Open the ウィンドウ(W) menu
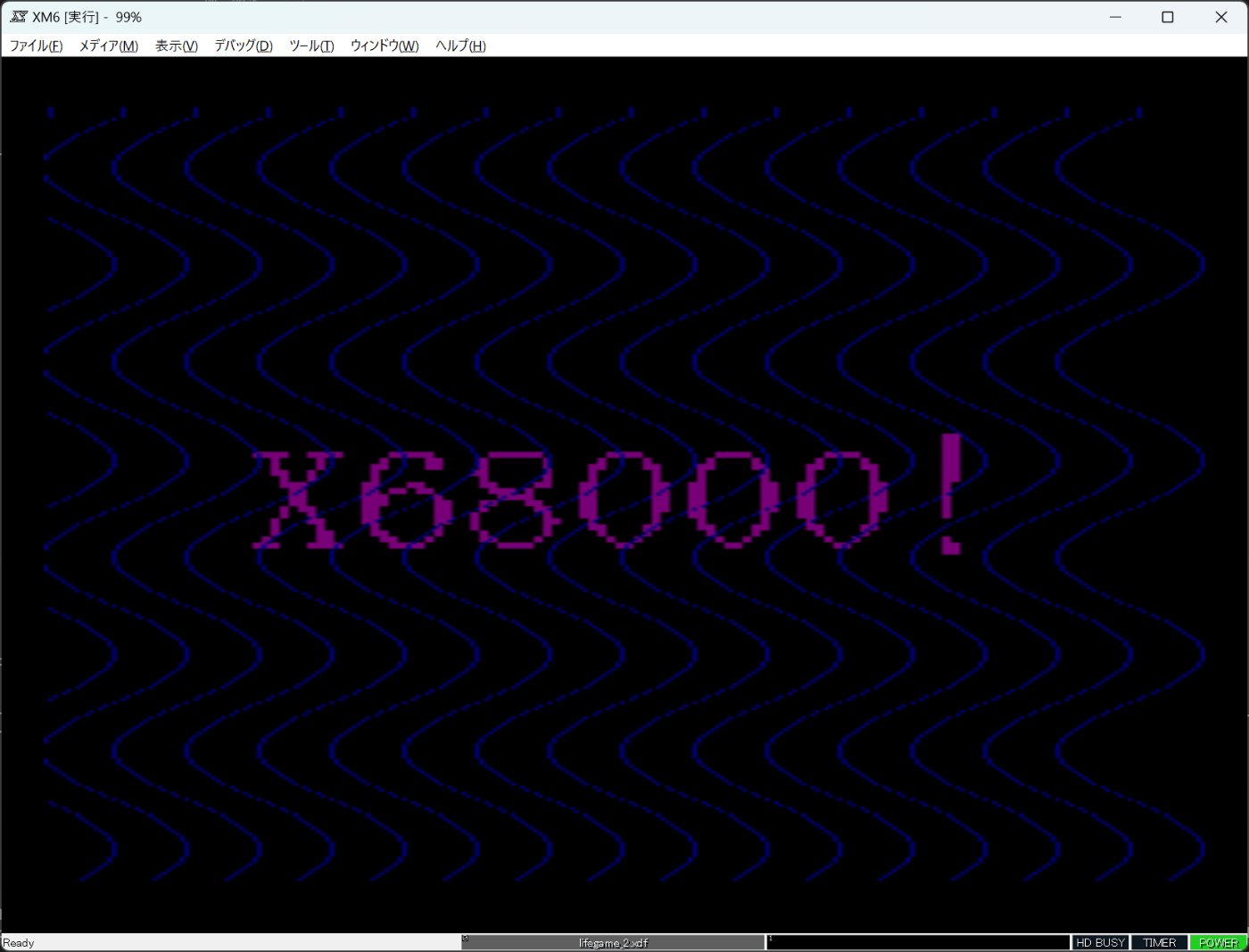1249x952 pixels. pyautogui.click(x=385, y=46)
